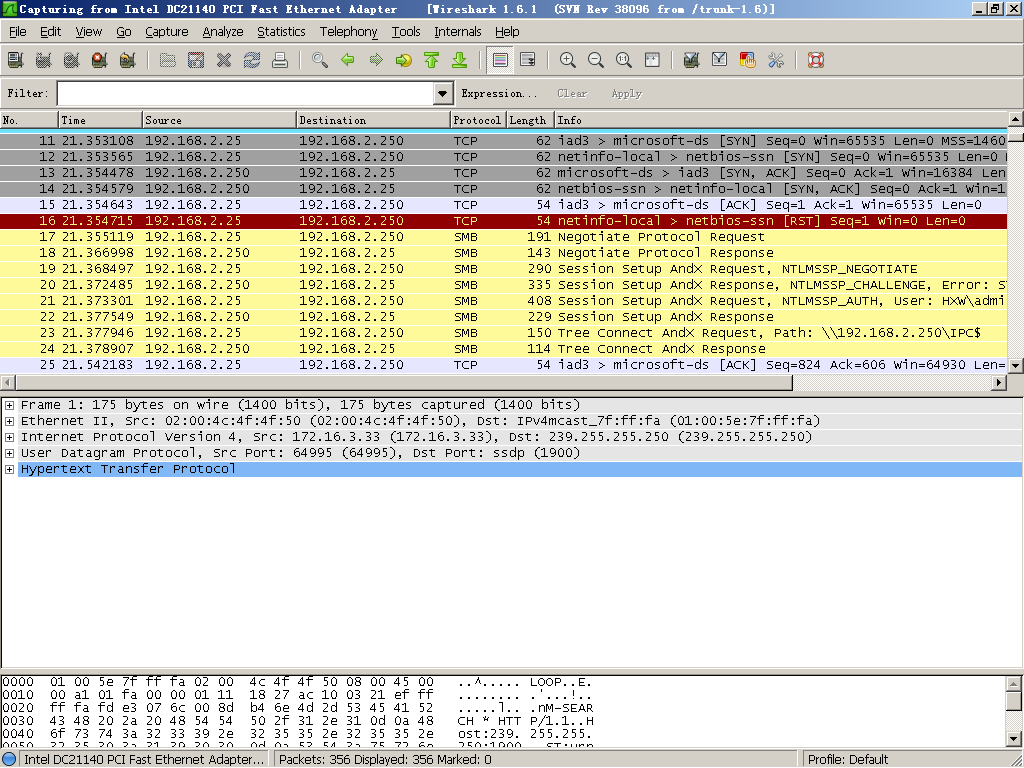Expand the Ethernet II tree node
The image size is (1024, 768).
pyautogui.click(x=9, y=421)
